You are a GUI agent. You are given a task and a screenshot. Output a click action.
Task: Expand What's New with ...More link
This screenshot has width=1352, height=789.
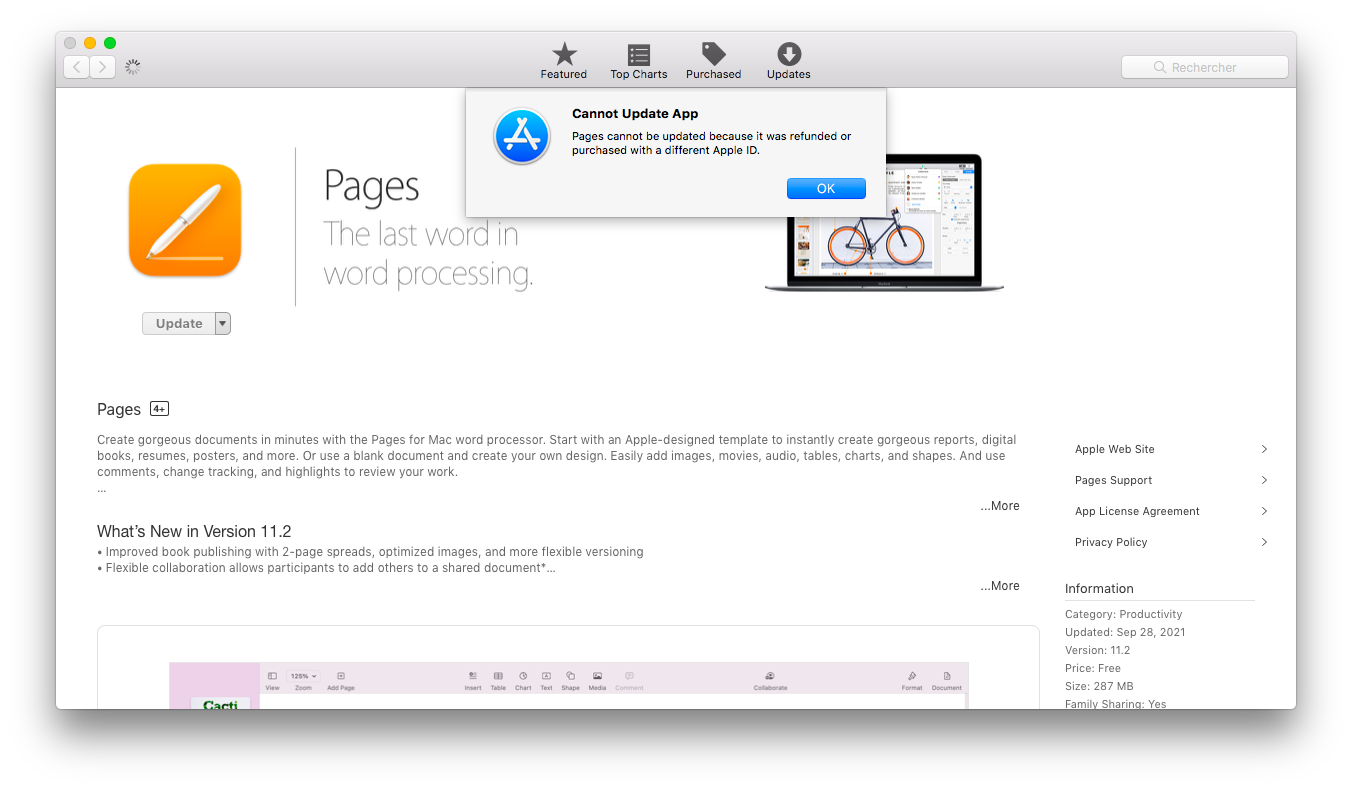1000,586
